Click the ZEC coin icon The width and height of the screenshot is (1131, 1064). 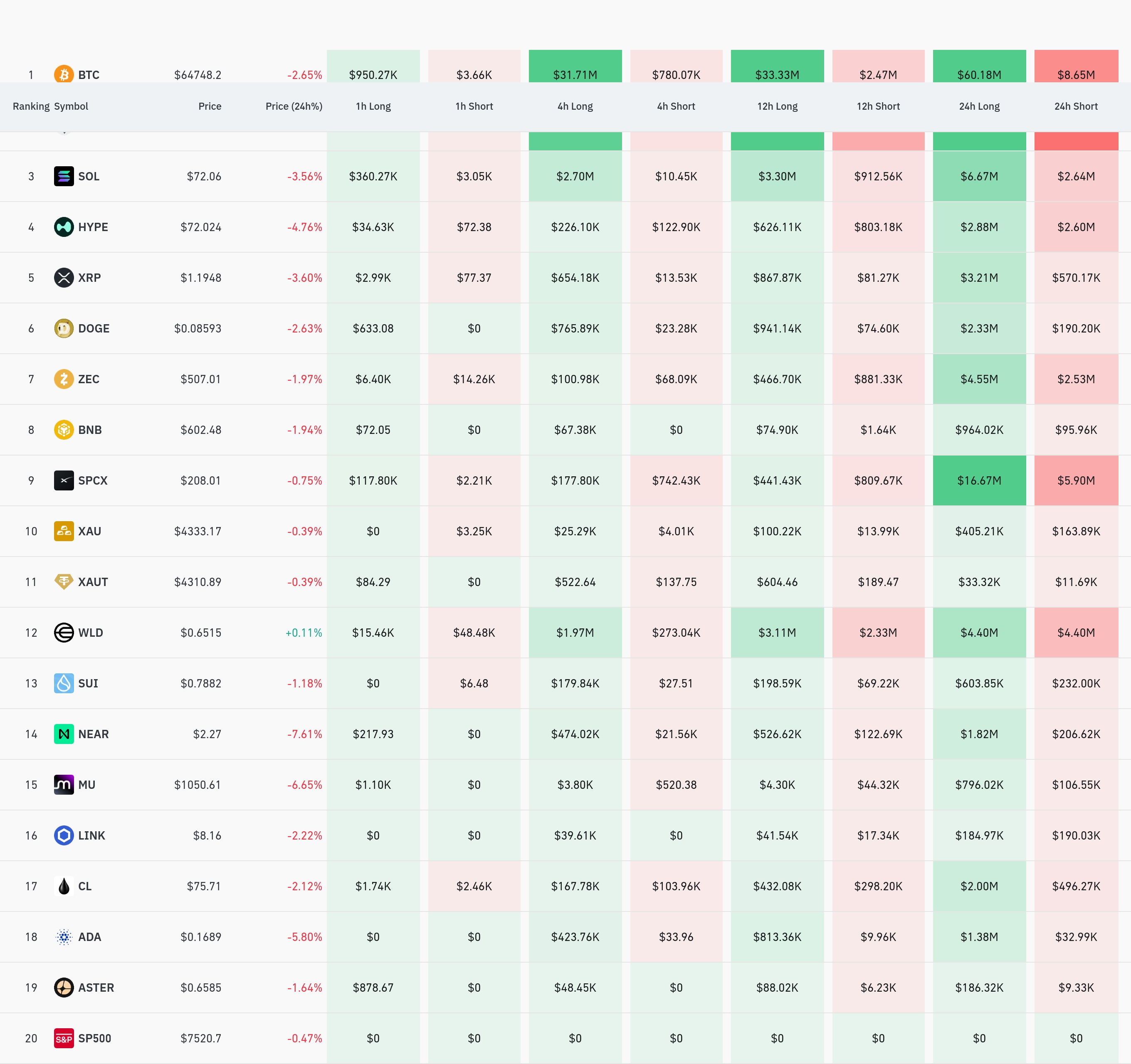click(x=64, y=379)
